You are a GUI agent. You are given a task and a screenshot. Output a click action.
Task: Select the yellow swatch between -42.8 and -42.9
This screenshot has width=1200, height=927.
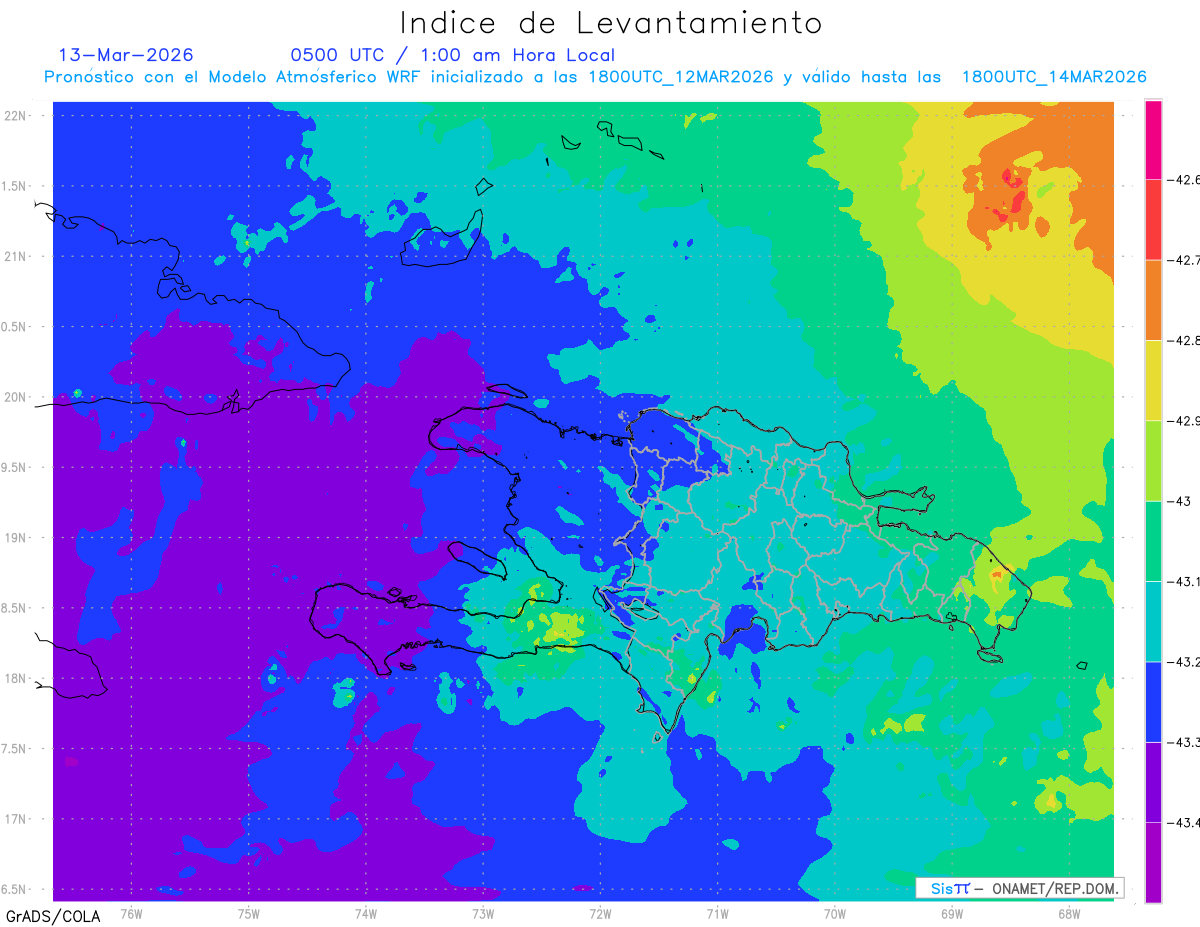pyautogui.click(x=1153, y=380)
